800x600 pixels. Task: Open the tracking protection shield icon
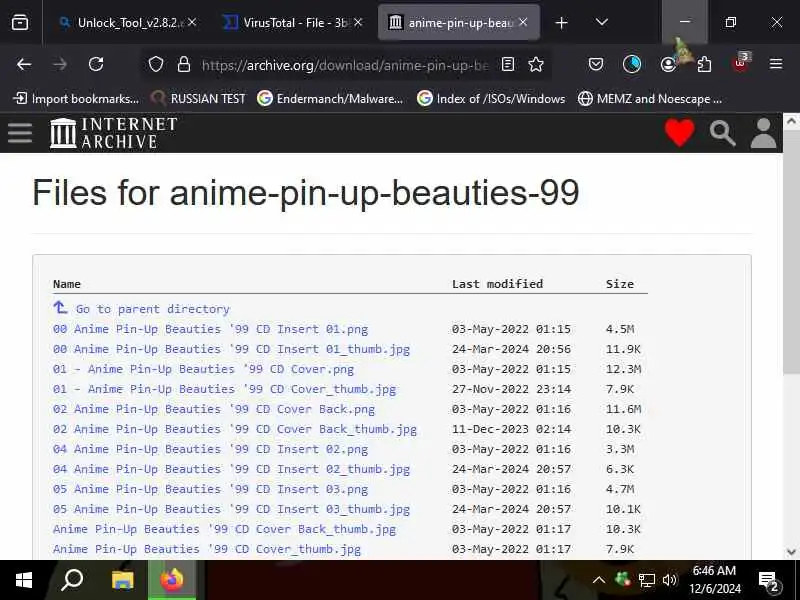click(x=156, y=64)
